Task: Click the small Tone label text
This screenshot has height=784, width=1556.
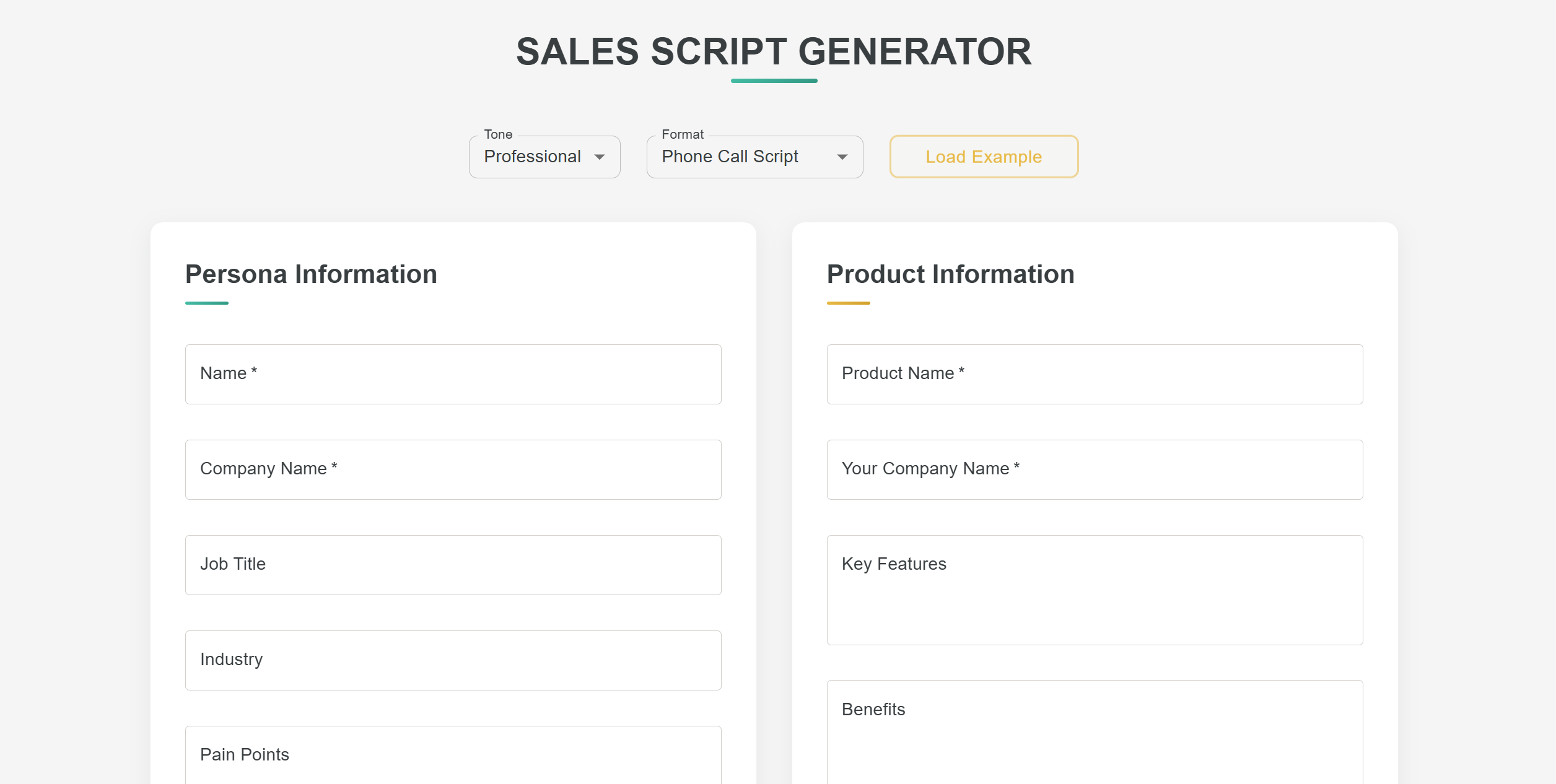Action: [x=498, y=134]
